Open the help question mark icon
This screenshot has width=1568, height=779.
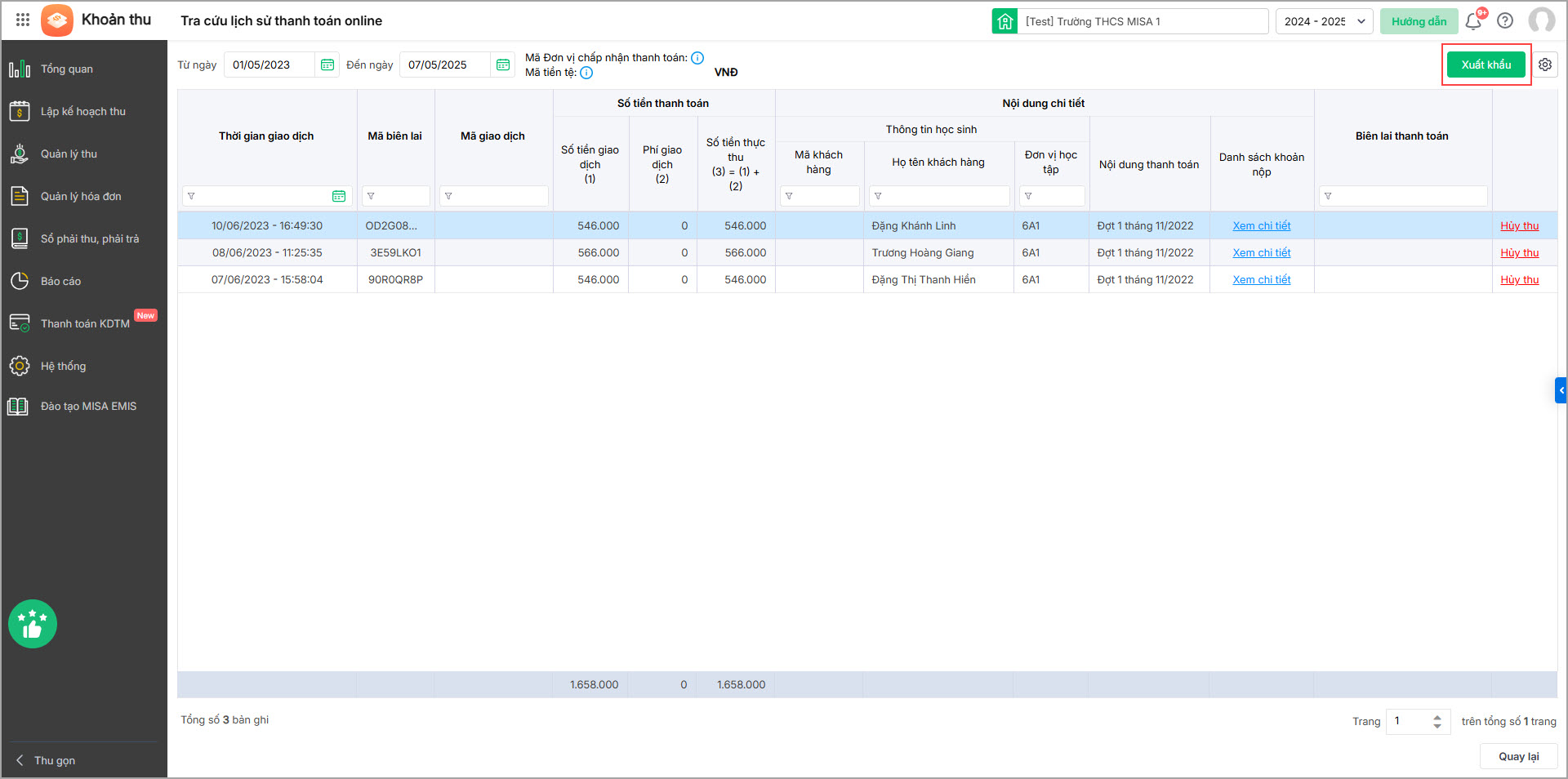[1505, 21]
